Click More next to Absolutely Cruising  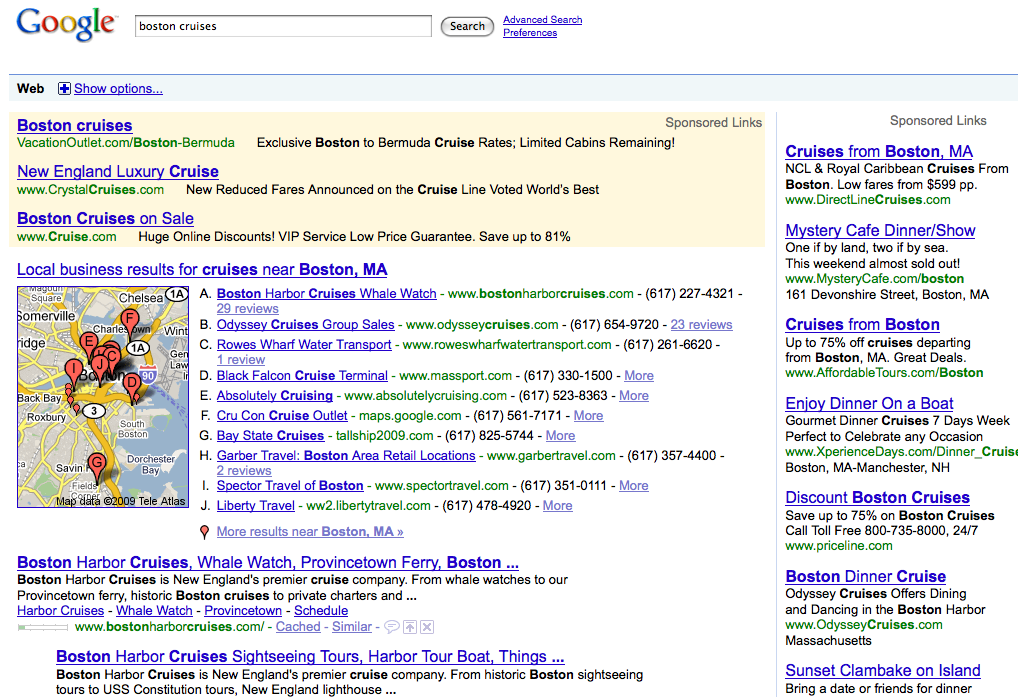click(x=634, y=396)
